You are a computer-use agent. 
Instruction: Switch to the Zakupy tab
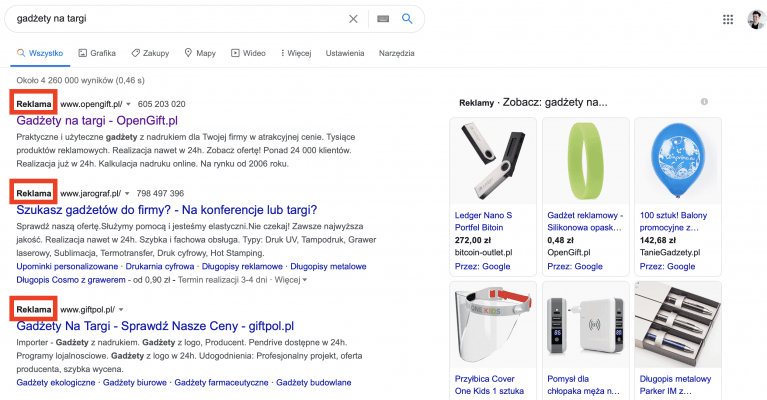pos(149,52)
